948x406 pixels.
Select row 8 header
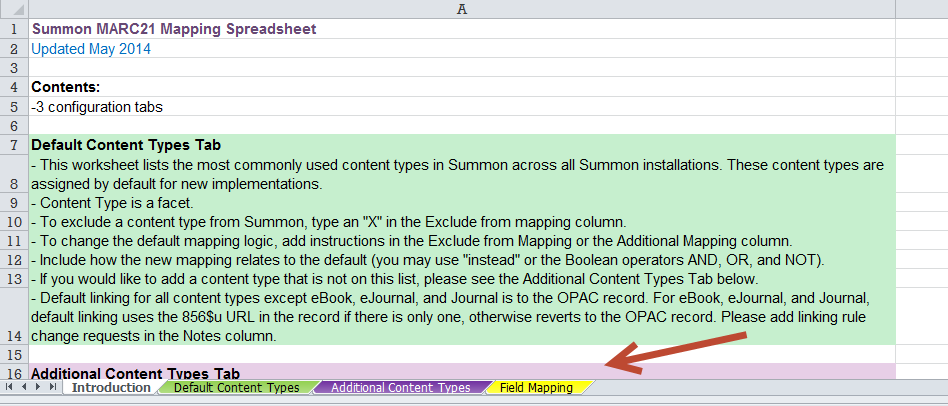[14, 174]
